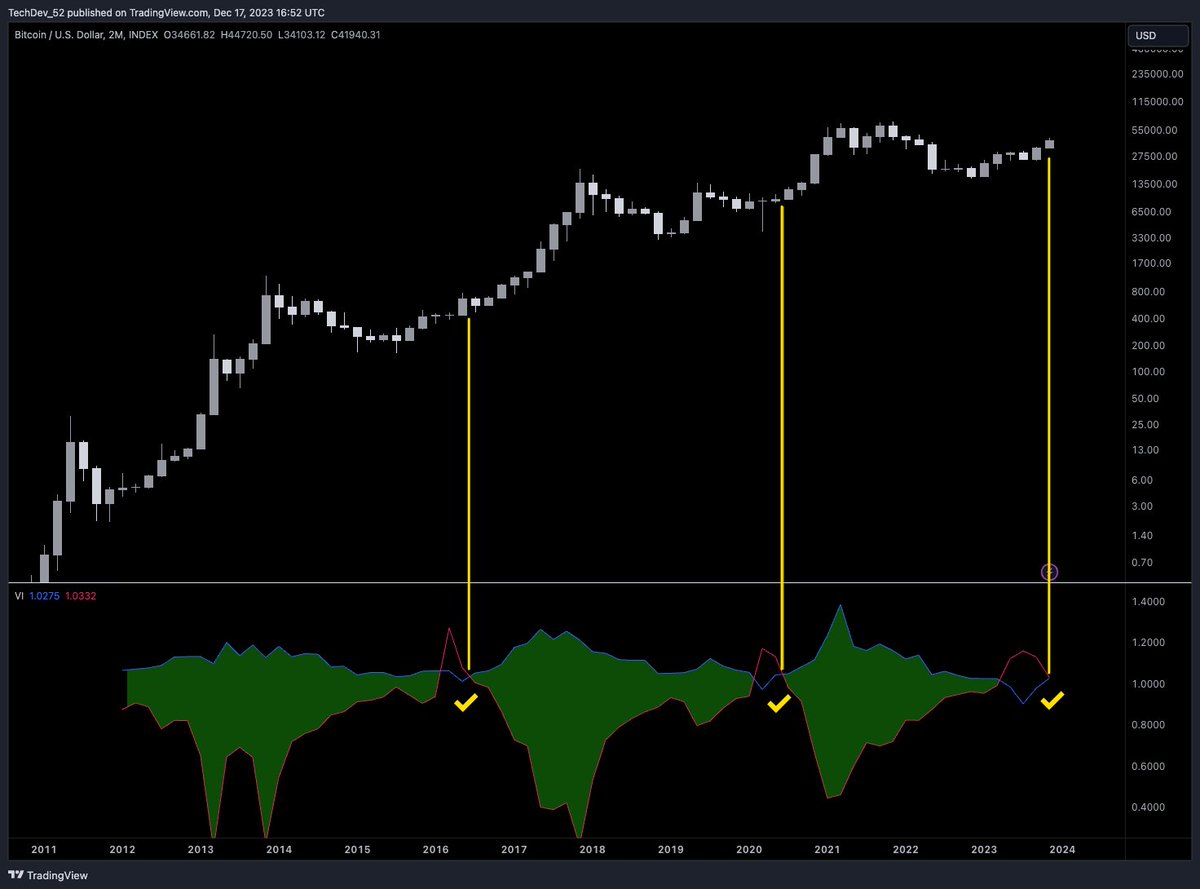Select the VI indicator label
Screen dimensions: 1200x889
(19, 595)
